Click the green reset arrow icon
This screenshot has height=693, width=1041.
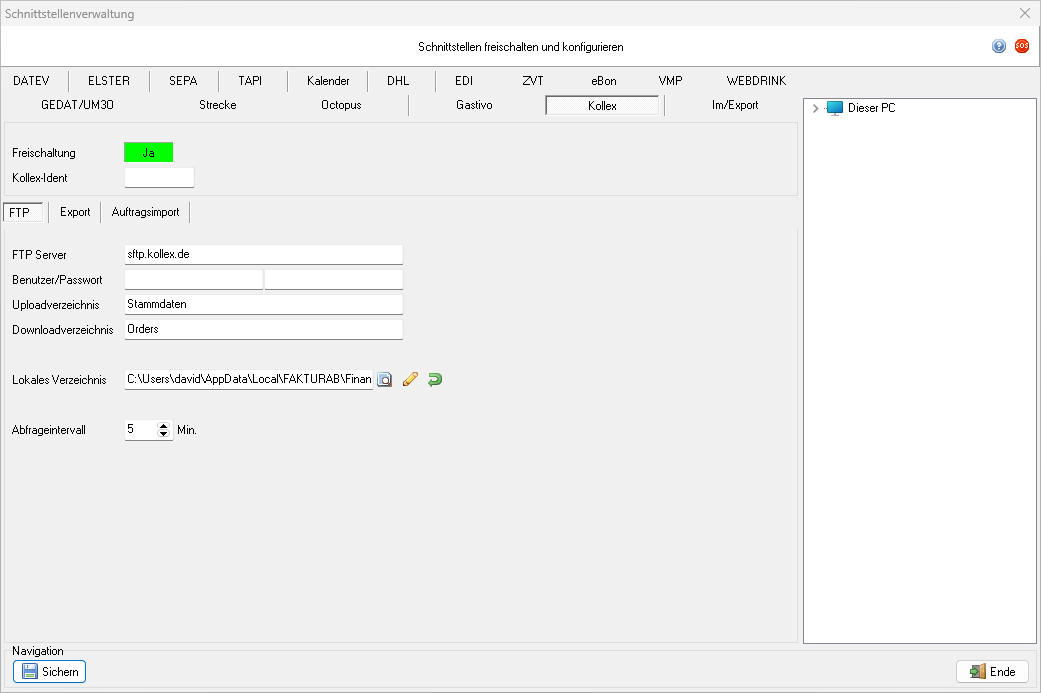[434, 380]
